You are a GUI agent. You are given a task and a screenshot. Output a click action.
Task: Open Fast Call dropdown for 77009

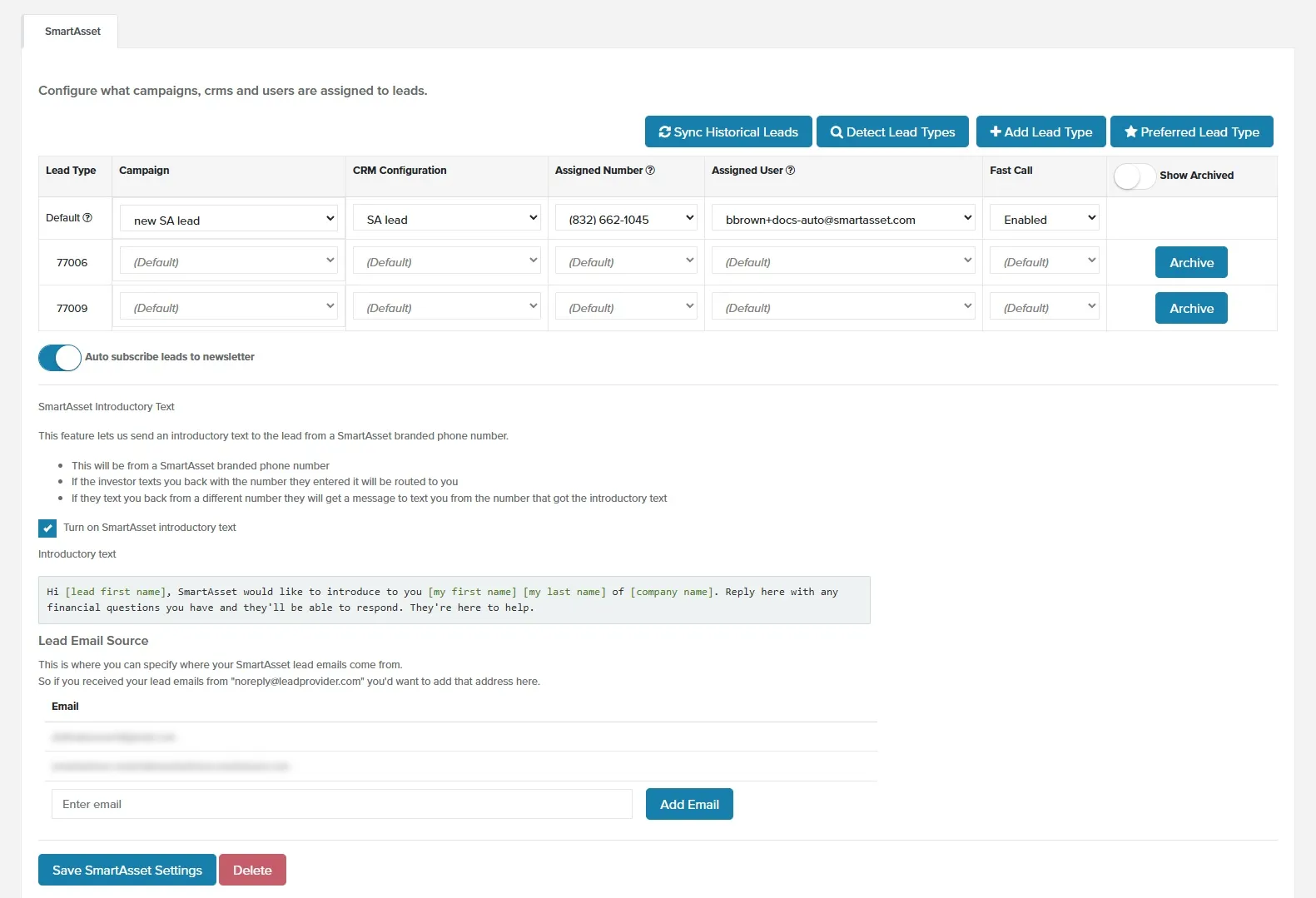pos(1045,307)
